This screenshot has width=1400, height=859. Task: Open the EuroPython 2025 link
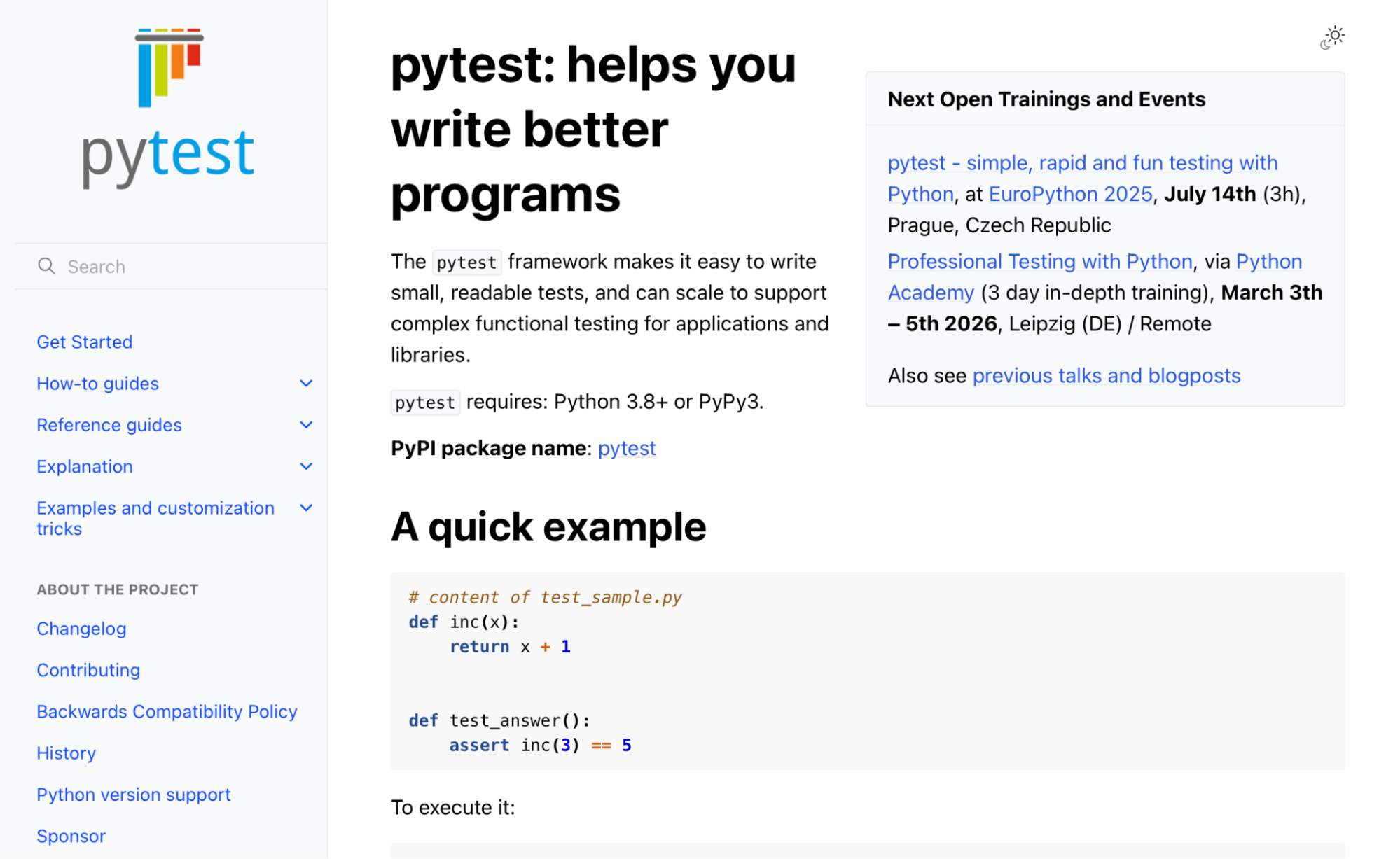(x=1070, y=194)
